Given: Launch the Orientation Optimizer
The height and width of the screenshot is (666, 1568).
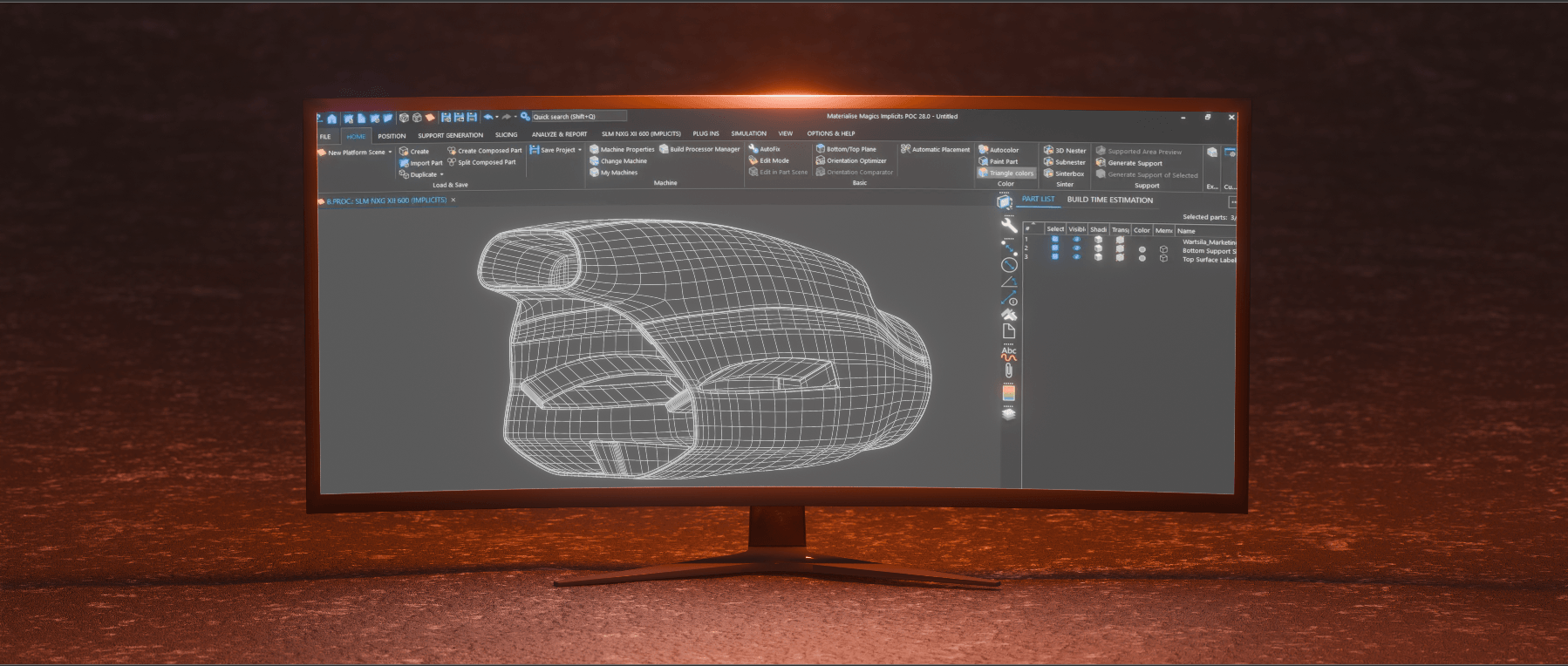Looking at the screenshot, I should [x=856, y=160].
